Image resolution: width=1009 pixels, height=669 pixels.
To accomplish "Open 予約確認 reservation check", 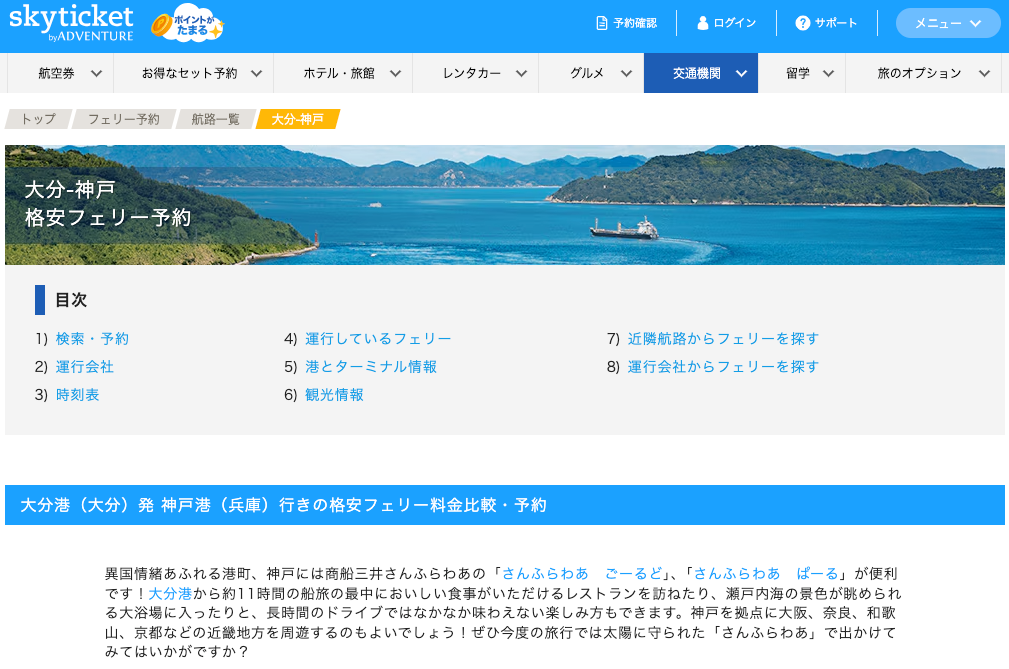I will click(626, 23).
